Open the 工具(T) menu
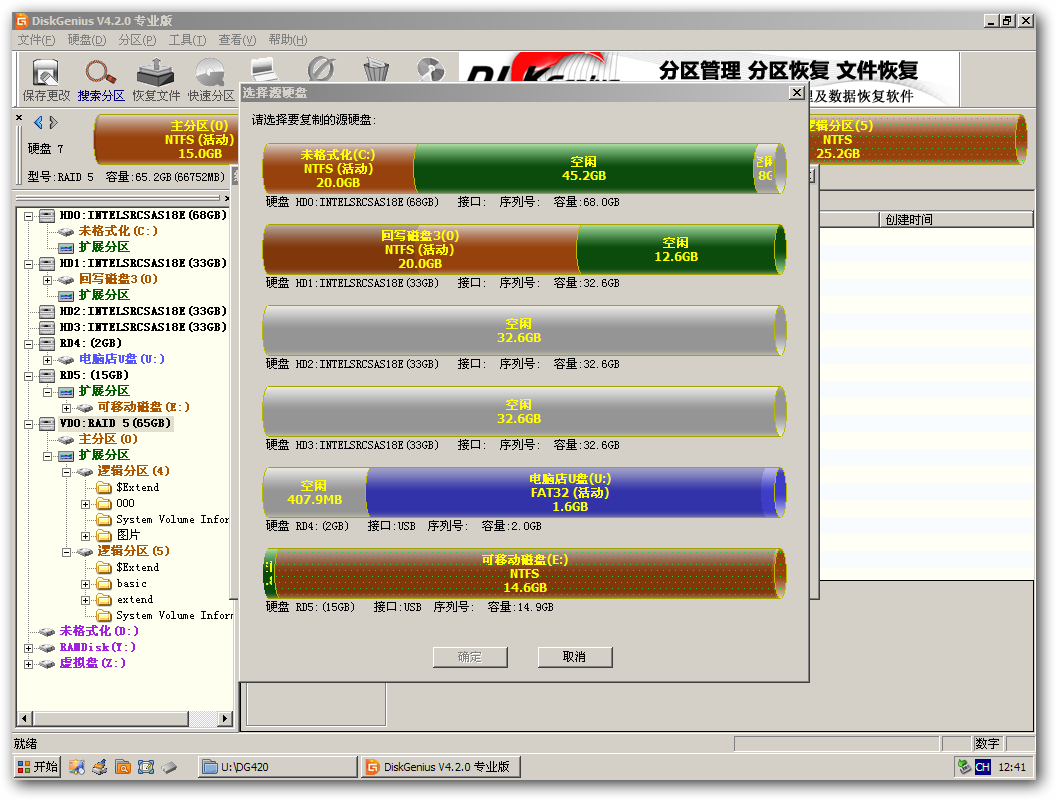 pyautogui.click(x=187, y=40)
